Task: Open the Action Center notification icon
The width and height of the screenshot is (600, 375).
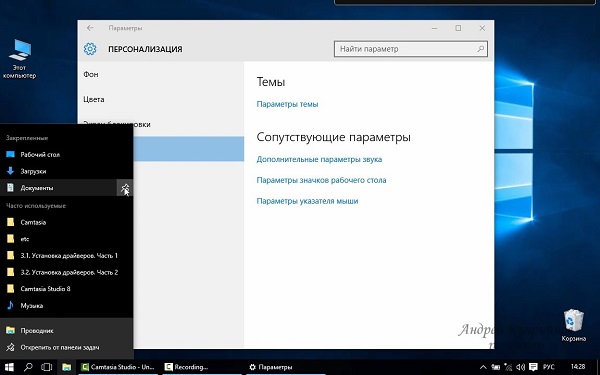Action: [x=533, y=367]
